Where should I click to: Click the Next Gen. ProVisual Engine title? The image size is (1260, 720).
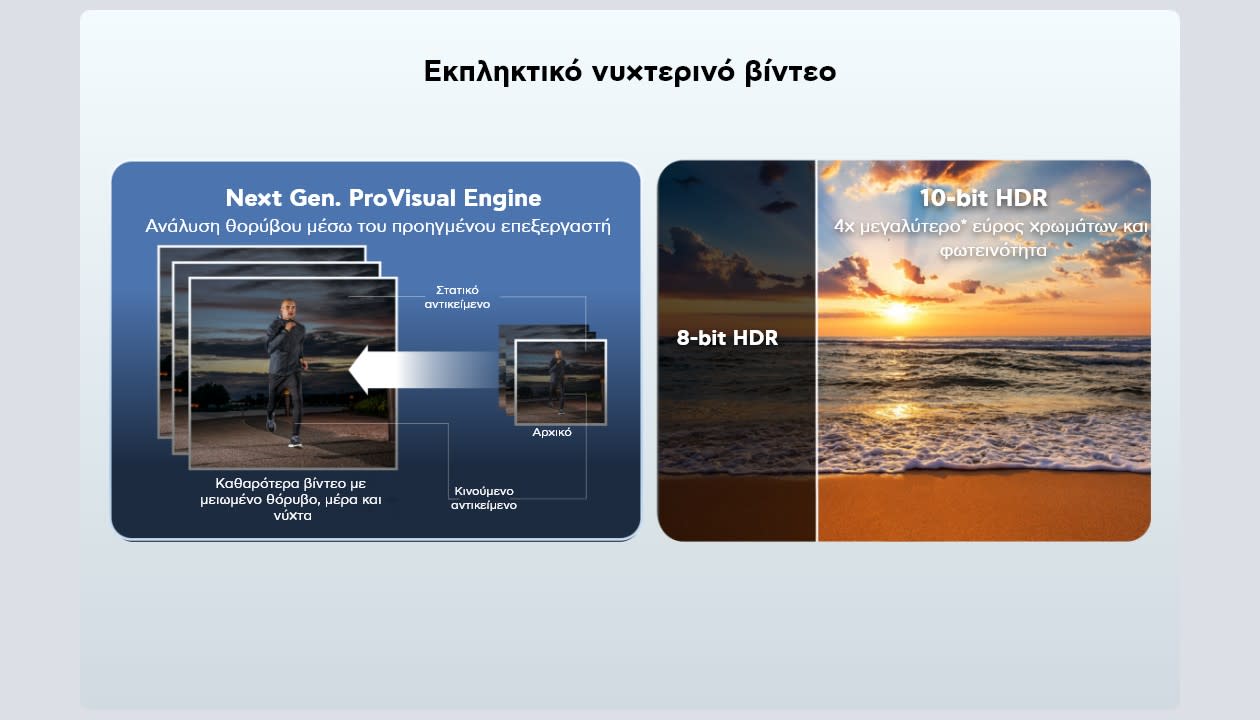[x=383, y=198]
